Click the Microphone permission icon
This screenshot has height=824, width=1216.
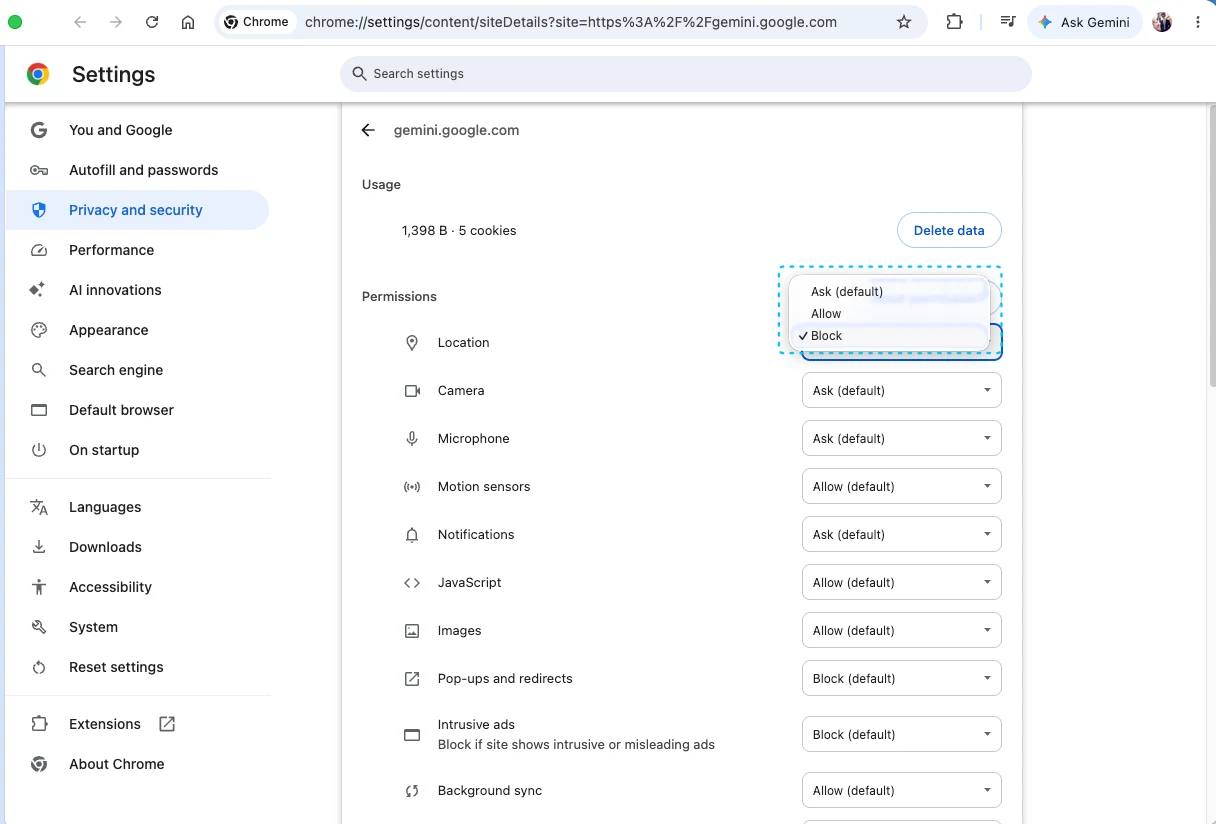(412, 439)
